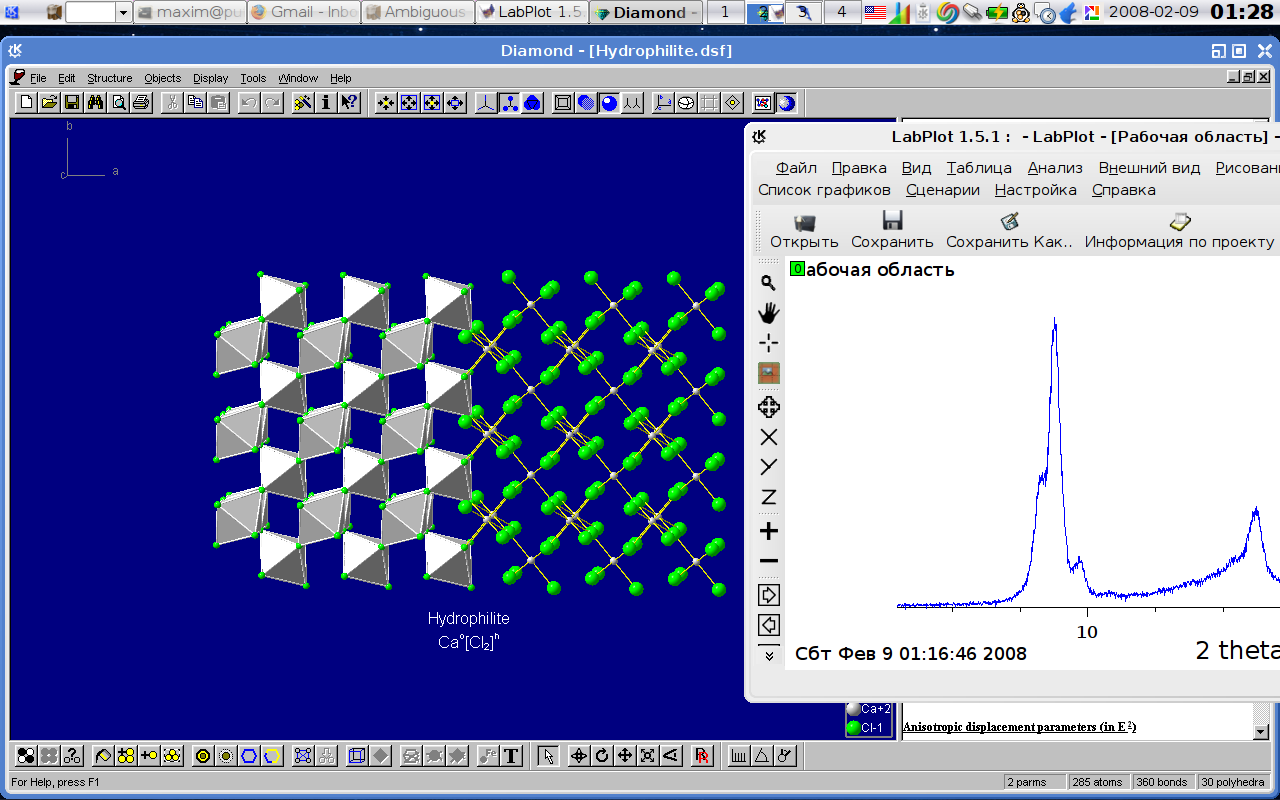Click the context help arrow-question icon
The width and height of the screenshot is (1280, 800).
coord(349,102)
